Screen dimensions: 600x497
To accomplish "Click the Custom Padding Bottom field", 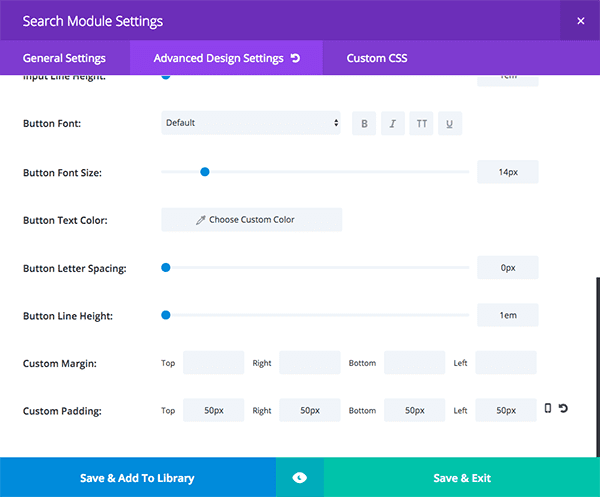I will coord(414,410).
